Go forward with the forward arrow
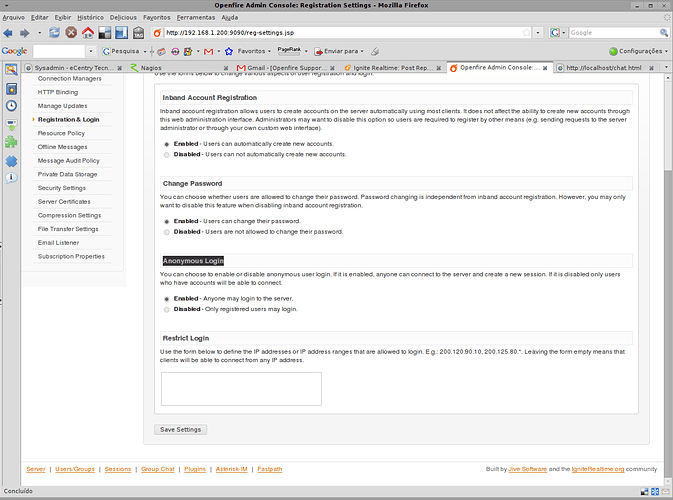This screenshot has height=500, width=673. click(x=24, y=33)
